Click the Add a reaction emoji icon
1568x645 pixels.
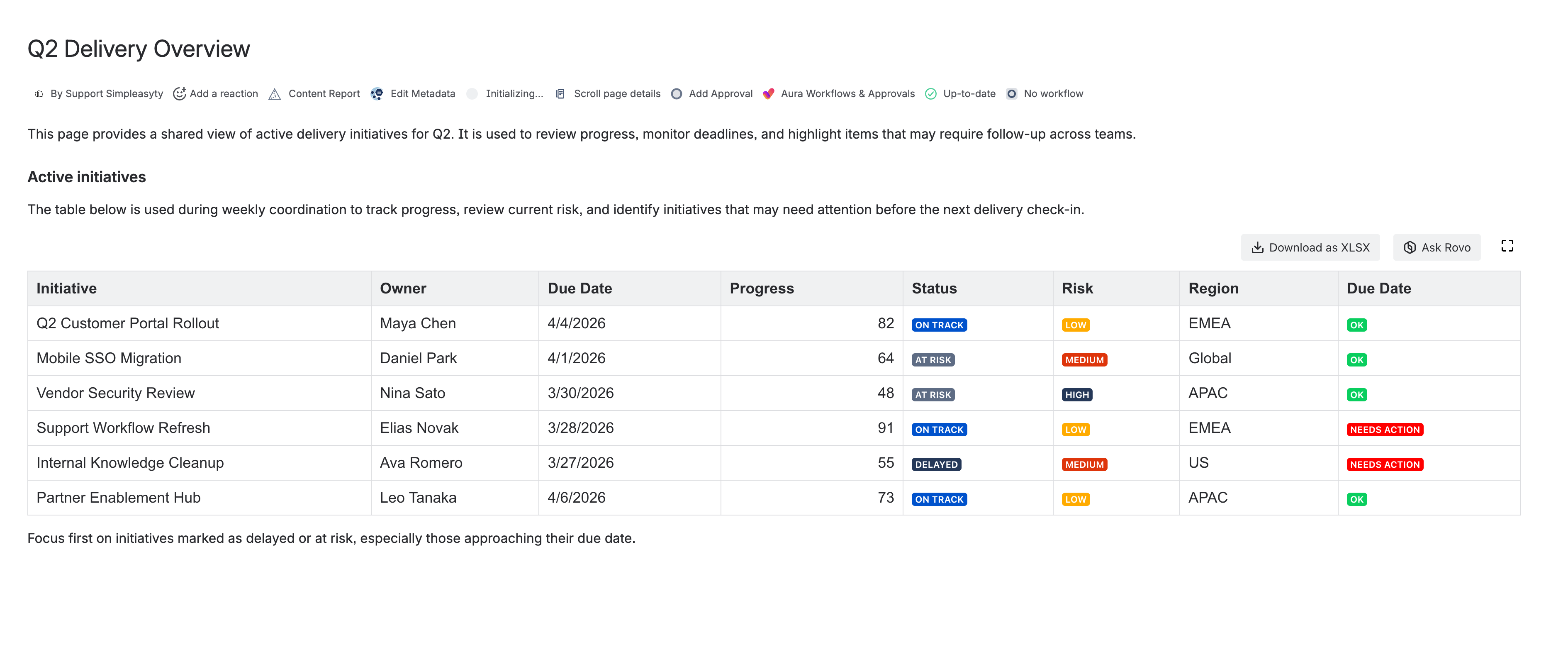[180, 93]
